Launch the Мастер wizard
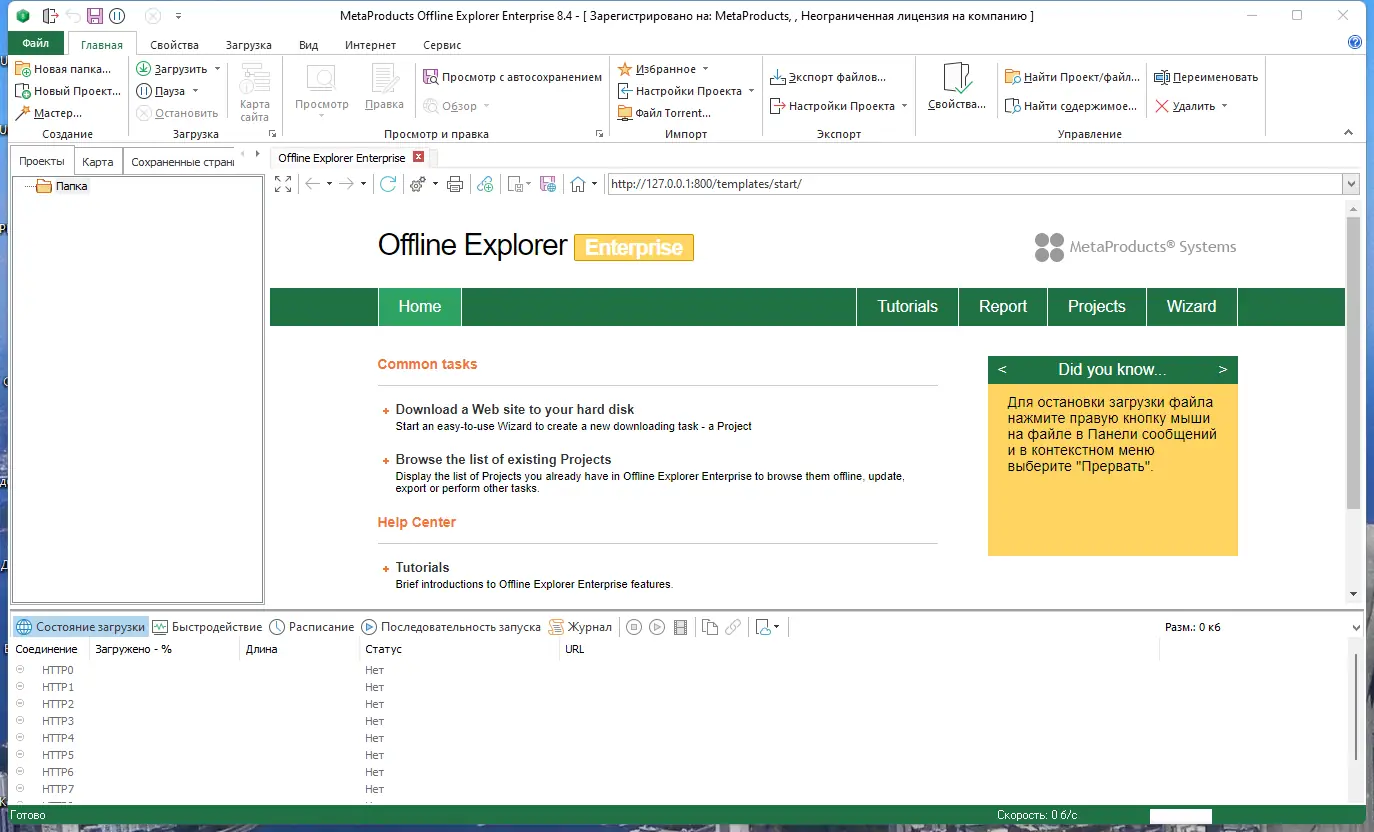 click(x=49, y=113)
